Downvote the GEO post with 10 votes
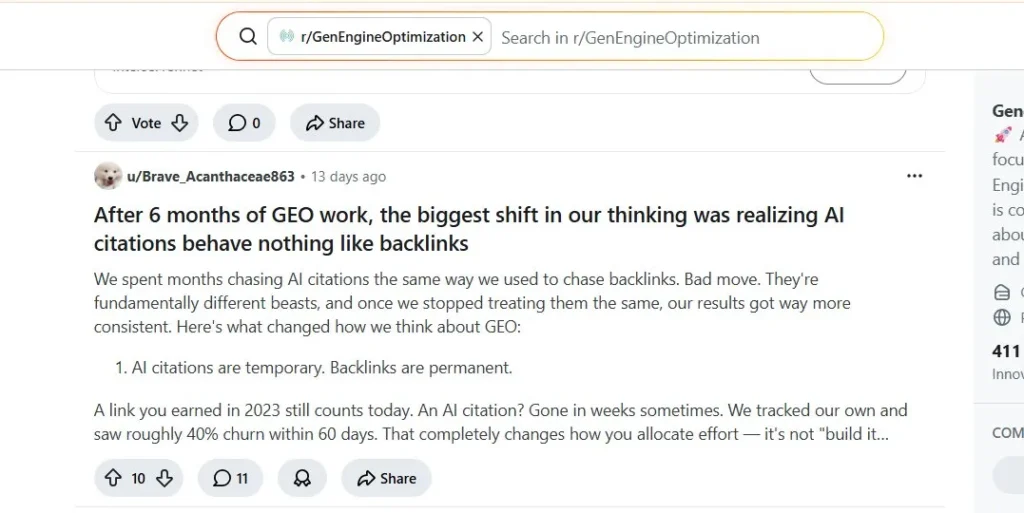 click(164, 478)
